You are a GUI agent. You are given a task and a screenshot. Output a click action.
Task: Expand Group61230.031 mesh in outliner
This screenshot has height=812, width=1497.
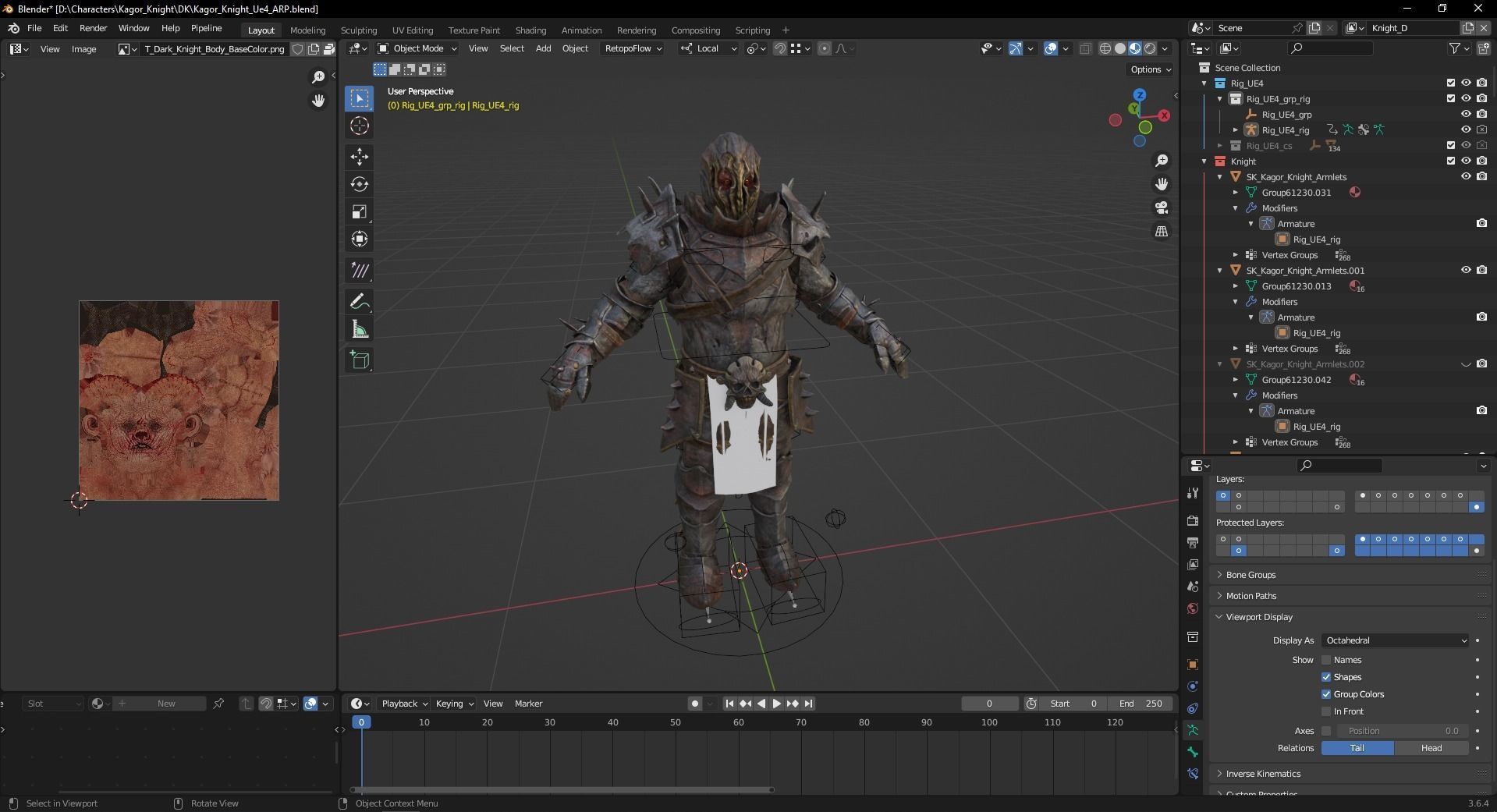point(1236,192)
